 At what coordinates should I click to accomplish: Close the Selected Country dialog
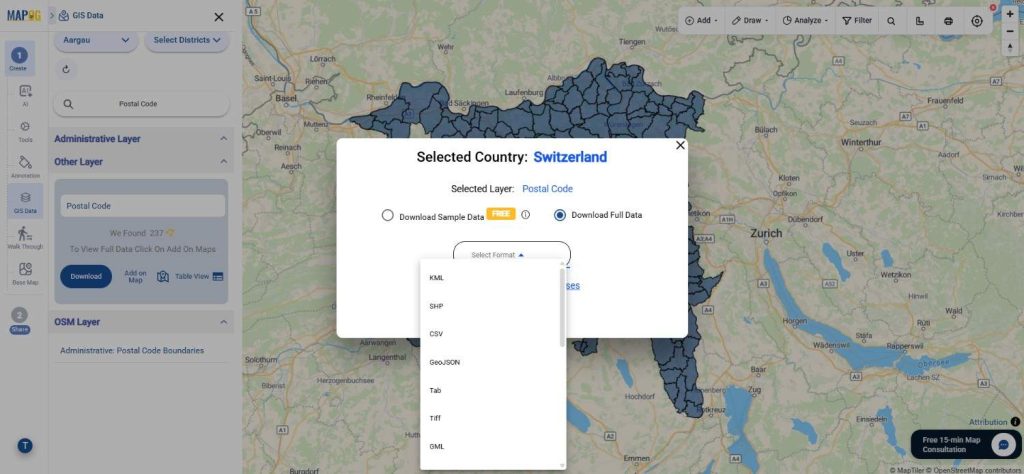tap(680, 146)
